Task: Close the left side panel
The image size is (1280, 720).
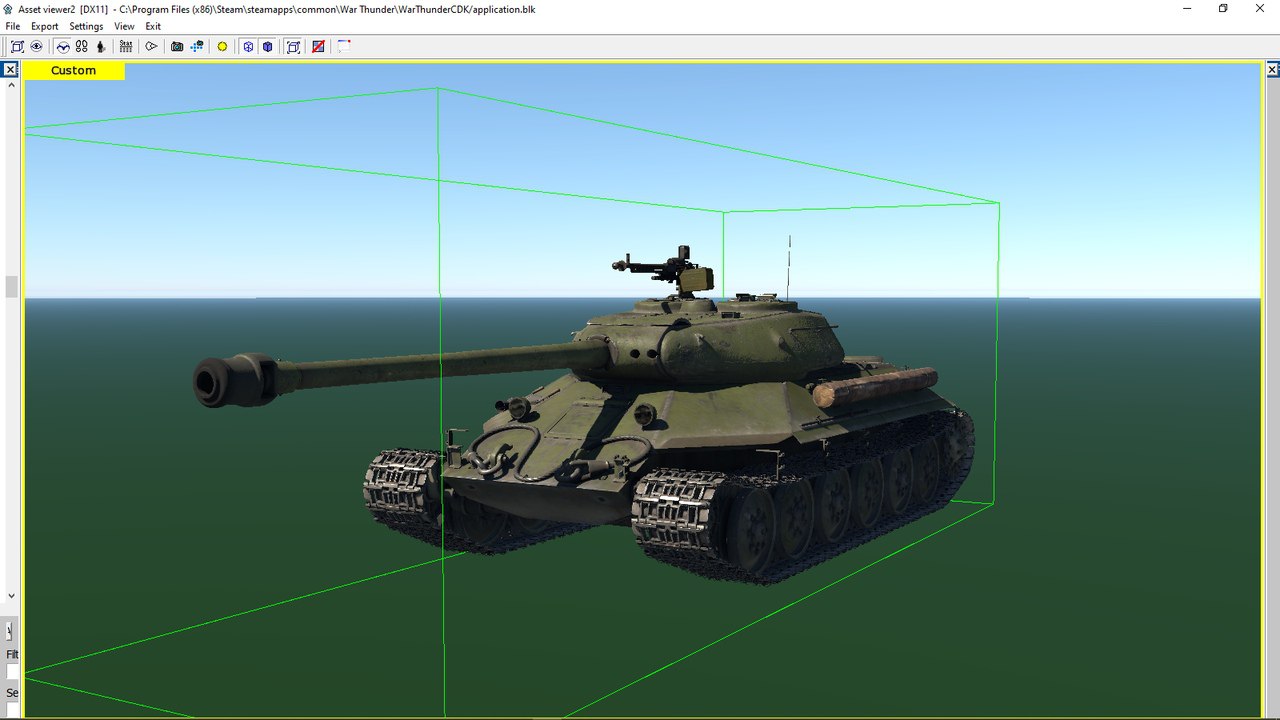Action: click(9, 69)
